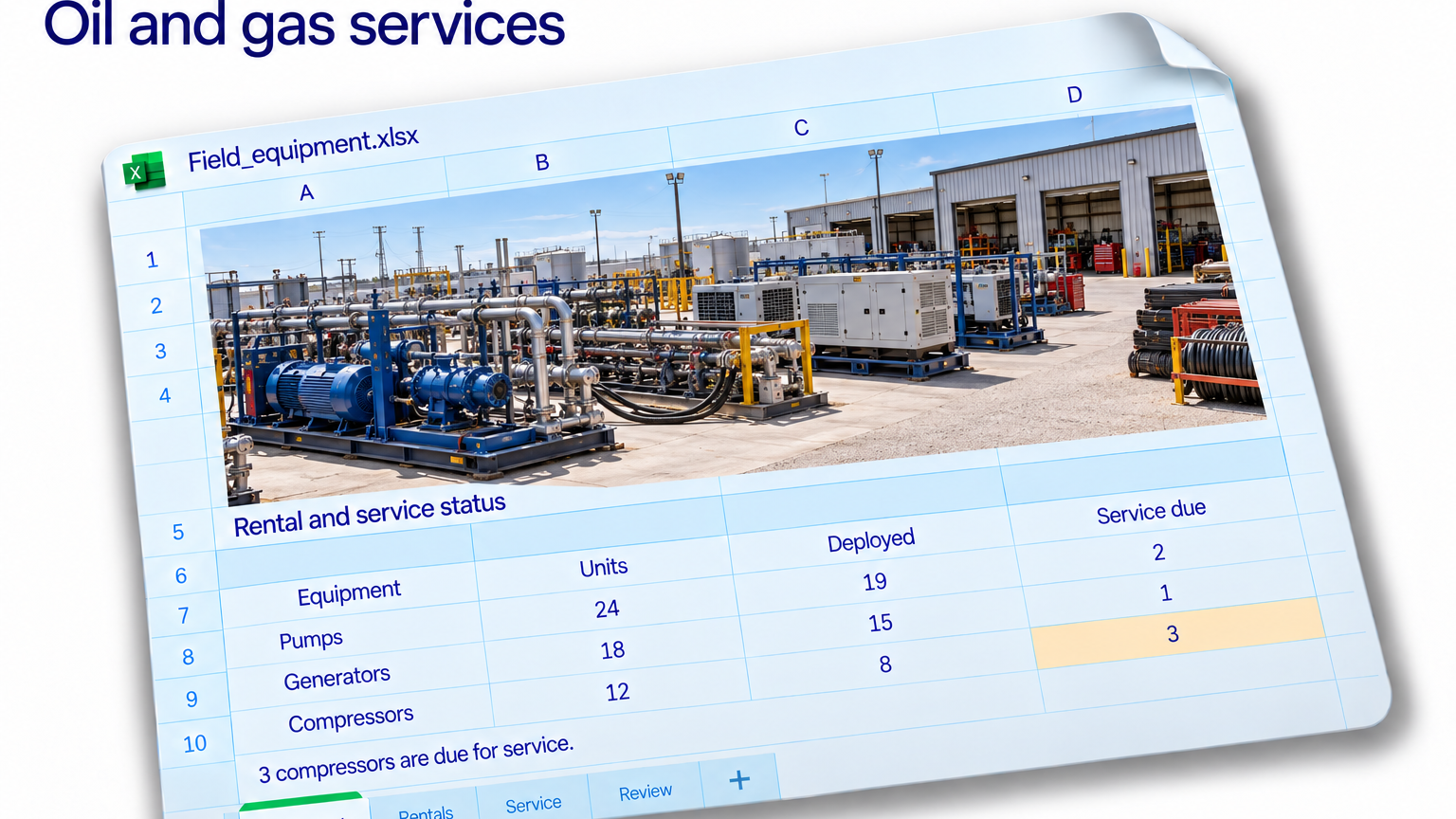This screenshot has width=1456, height=819.
Task: Select row 7 header
Action: [x=184, y=616]
